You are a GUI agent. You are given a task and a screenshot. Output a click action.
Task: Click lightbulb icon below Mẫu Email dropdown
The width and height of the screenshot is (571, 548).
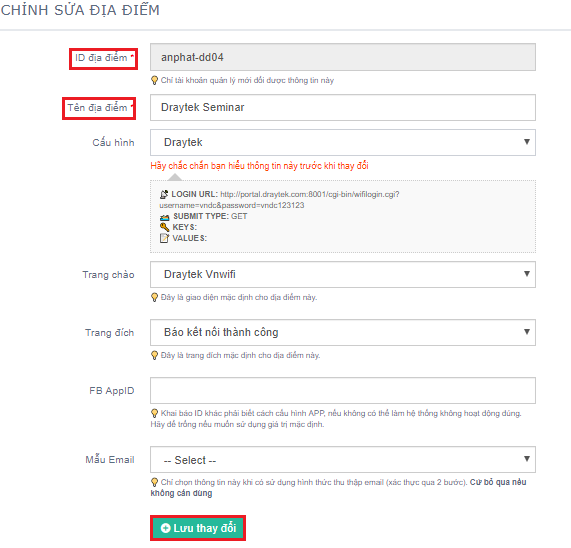point(154,482)
